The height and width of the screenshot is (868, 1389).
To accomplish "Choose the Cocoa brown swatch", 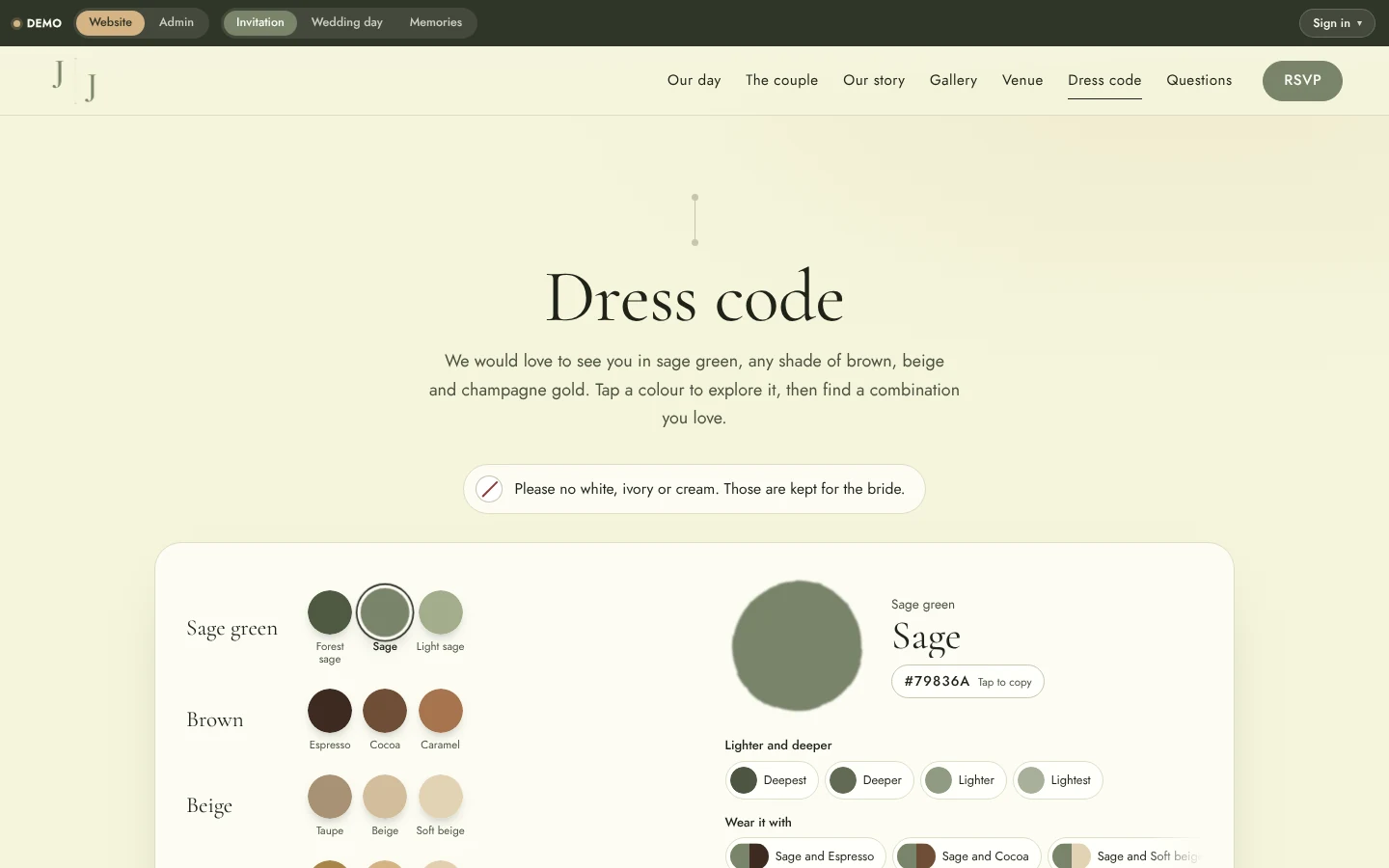I will tap(385, 711).
